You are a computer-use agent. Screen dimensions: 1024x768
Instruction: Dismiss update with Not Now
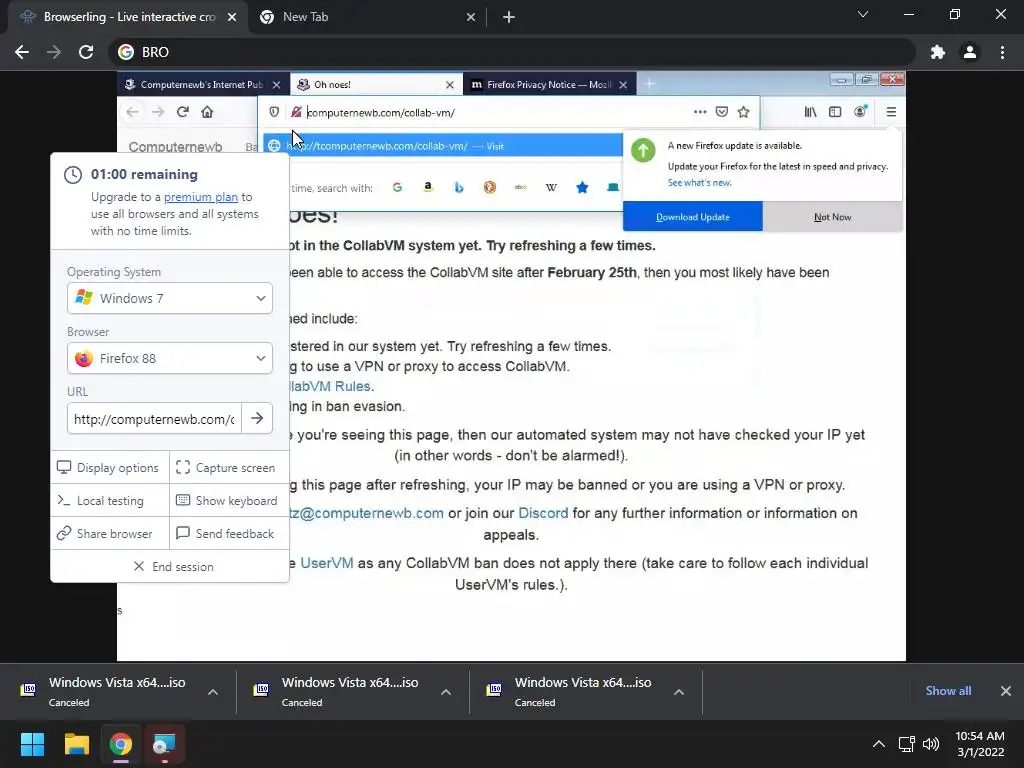[833, 217]
